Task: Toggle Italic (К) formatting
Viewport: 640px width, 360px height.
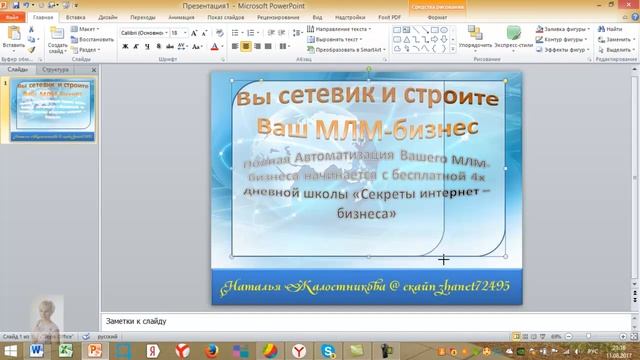Action: 136,47
